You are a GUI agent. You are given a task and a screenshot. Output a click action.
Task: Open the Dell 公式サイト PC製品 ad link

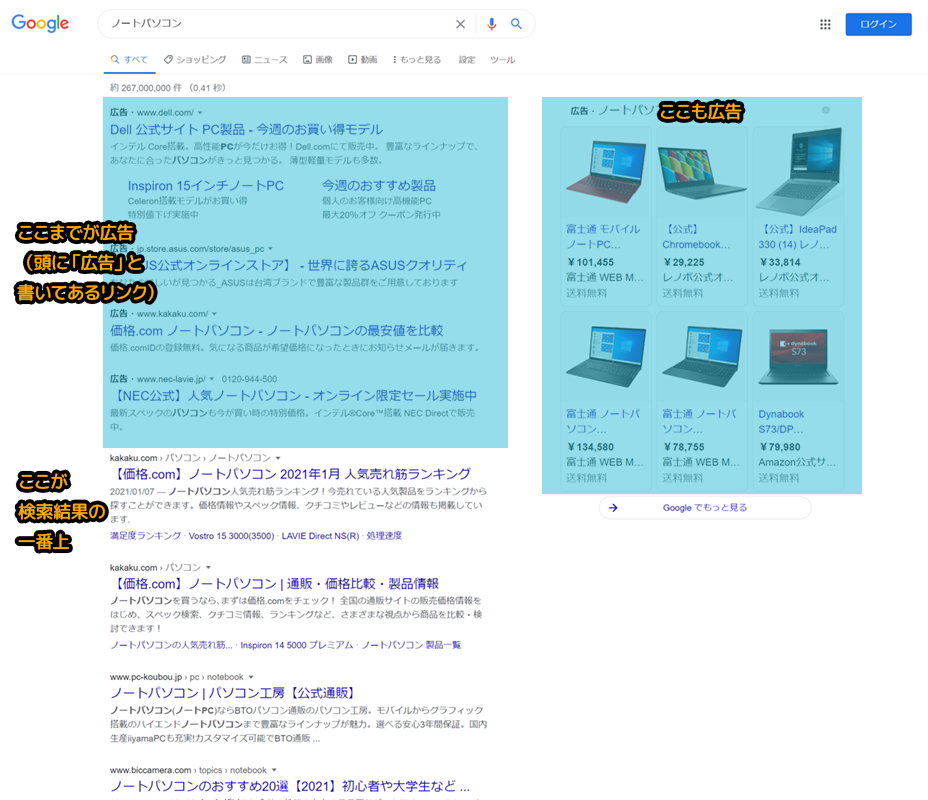(x=246, y=130)
